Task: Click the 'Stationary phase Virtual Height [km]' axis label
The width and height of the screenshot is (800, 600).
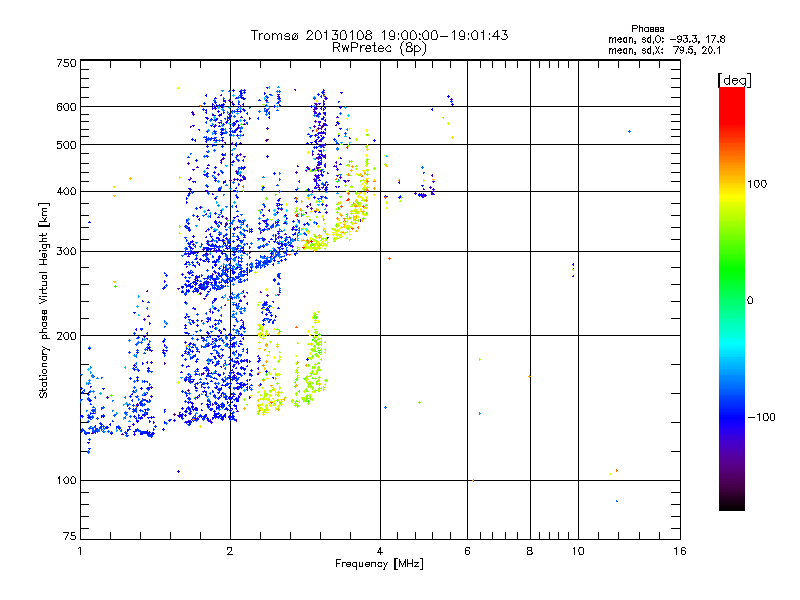Action: 43,301
